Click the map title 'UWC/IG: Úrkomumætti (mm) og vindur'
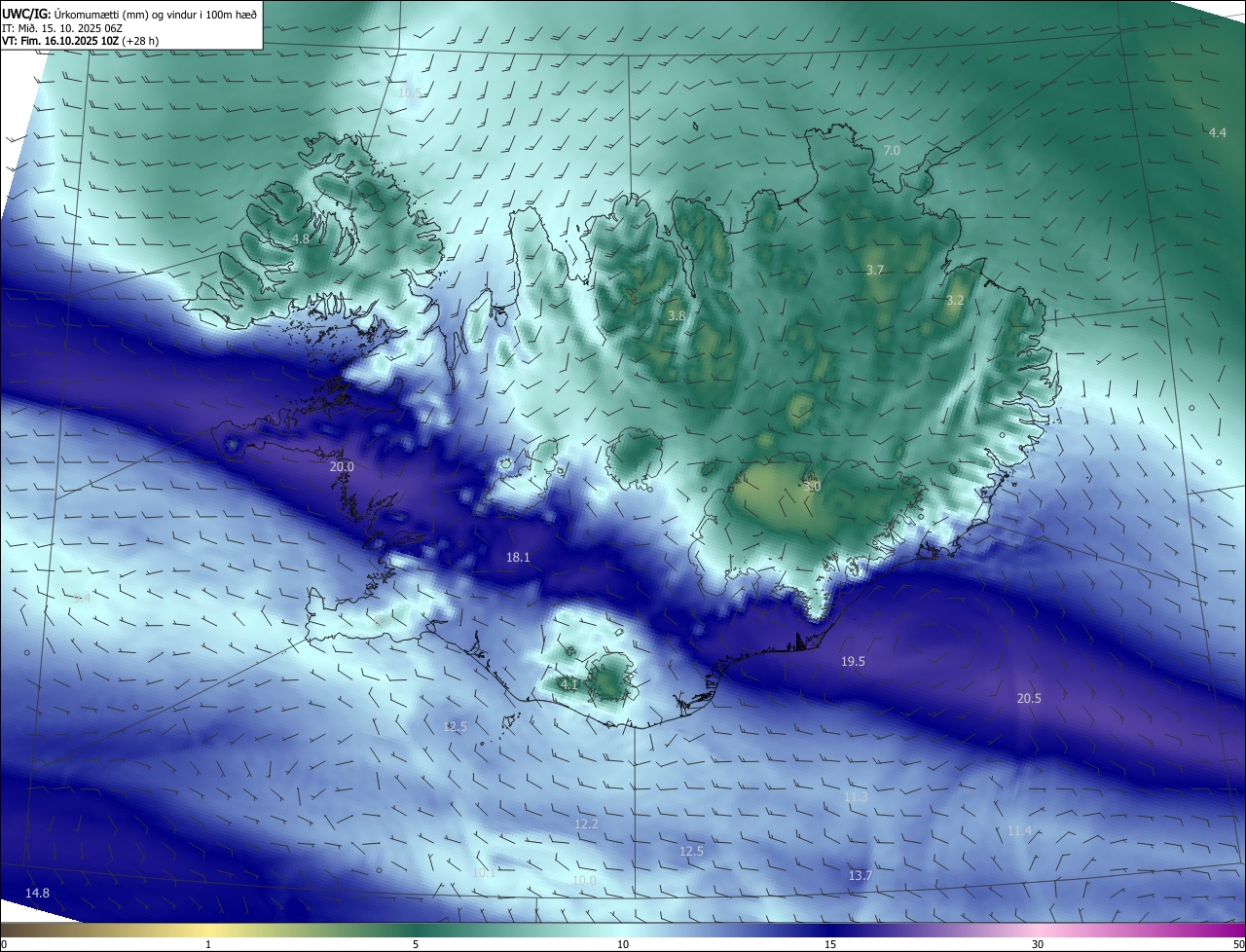Viewport: 1246px width, 952px height. tap(129, 14)
